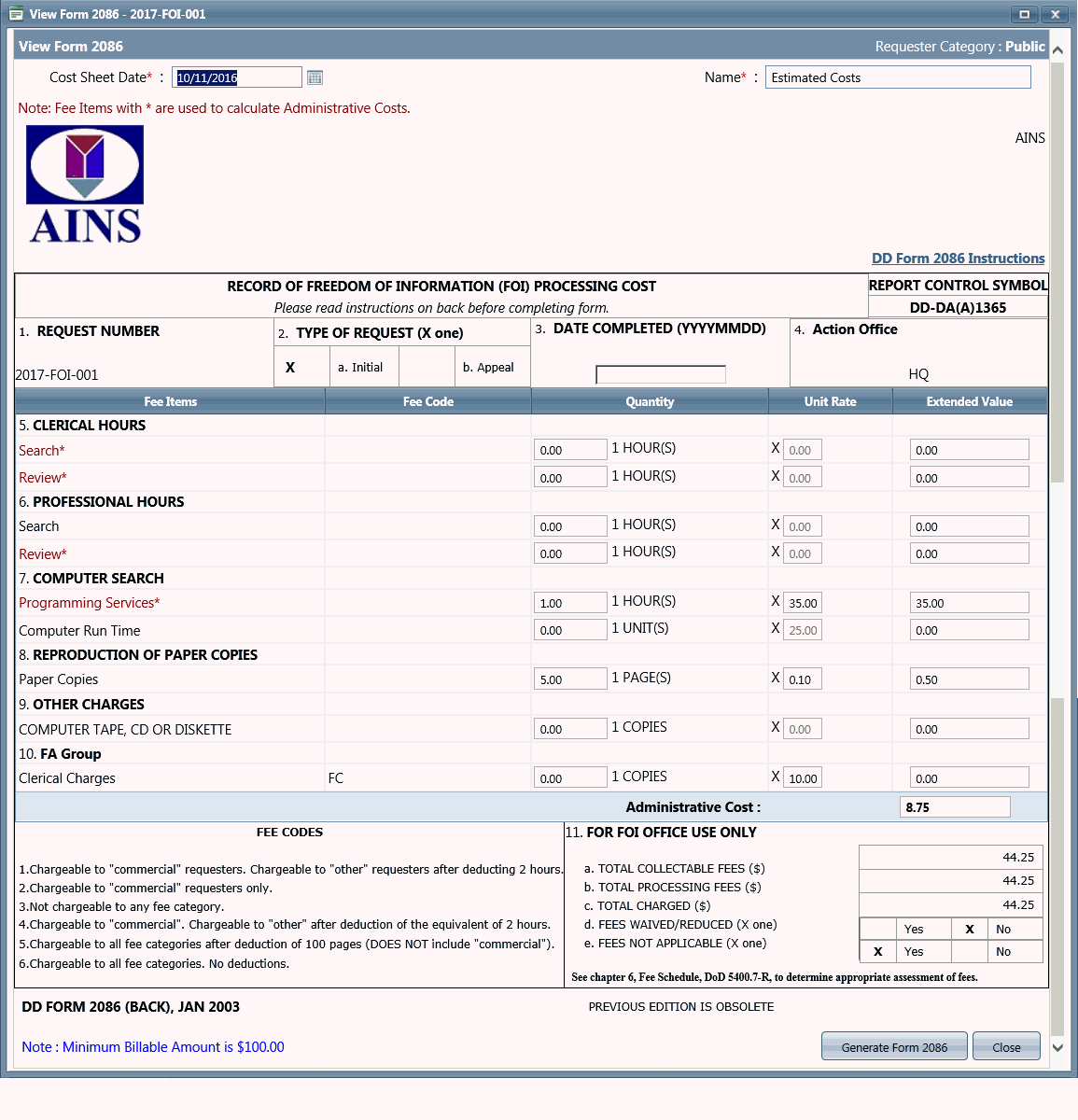Click Clerical Hours Review quantity field
This screenshot has width=1078, height=1120.
pyautogui.click(x=570, y=478)
